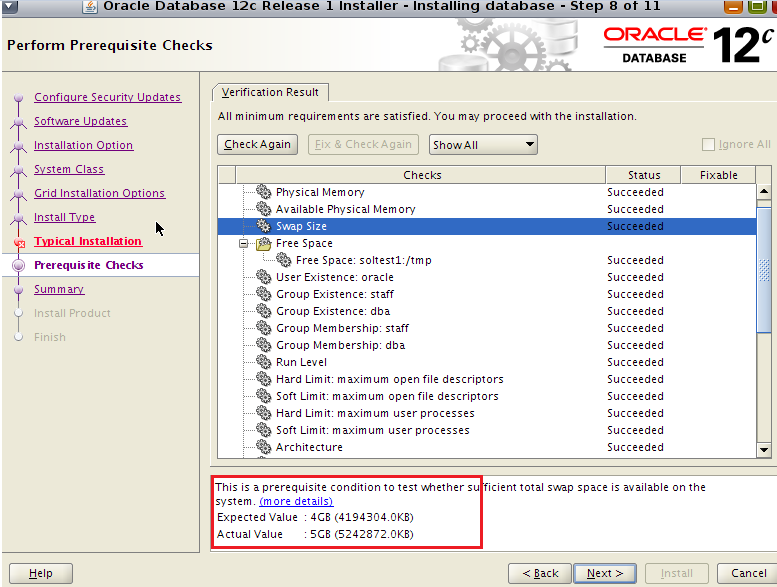Open Grid Installation Options step
777x587 pixels.
99,193
